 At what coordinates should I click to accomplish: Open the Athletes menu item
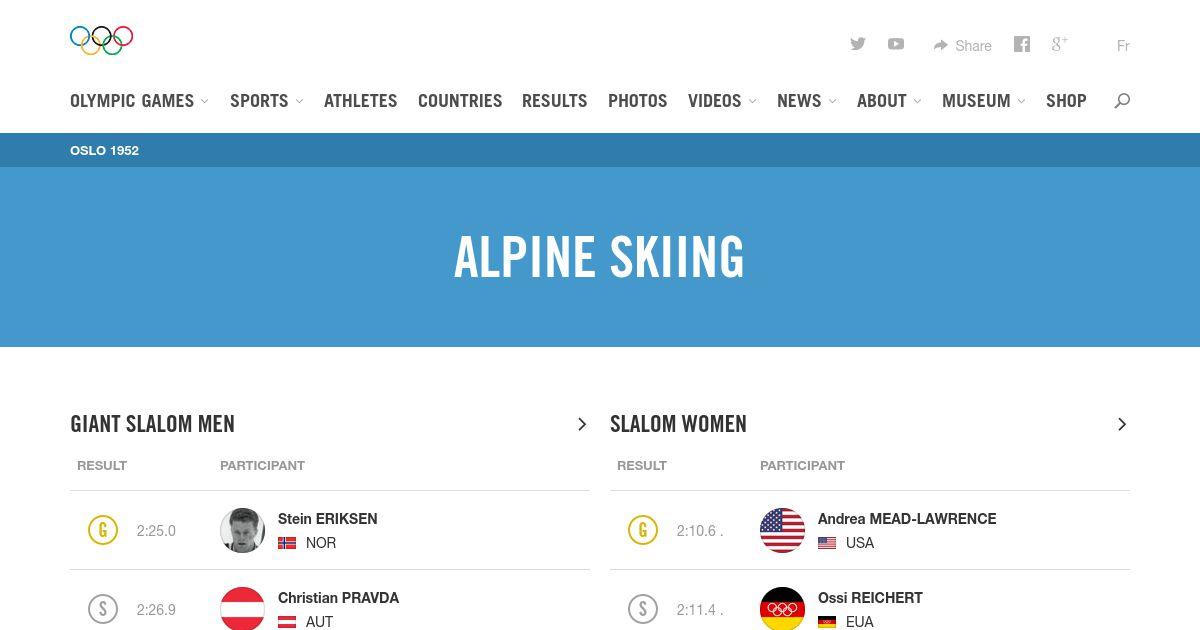pos(360,101)
